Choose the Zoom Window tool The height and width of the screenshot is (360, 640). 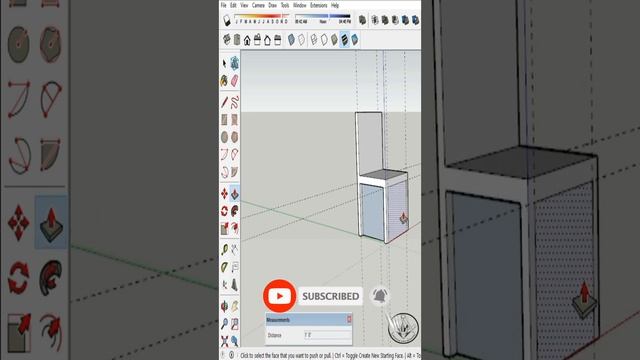pos(235,324)
